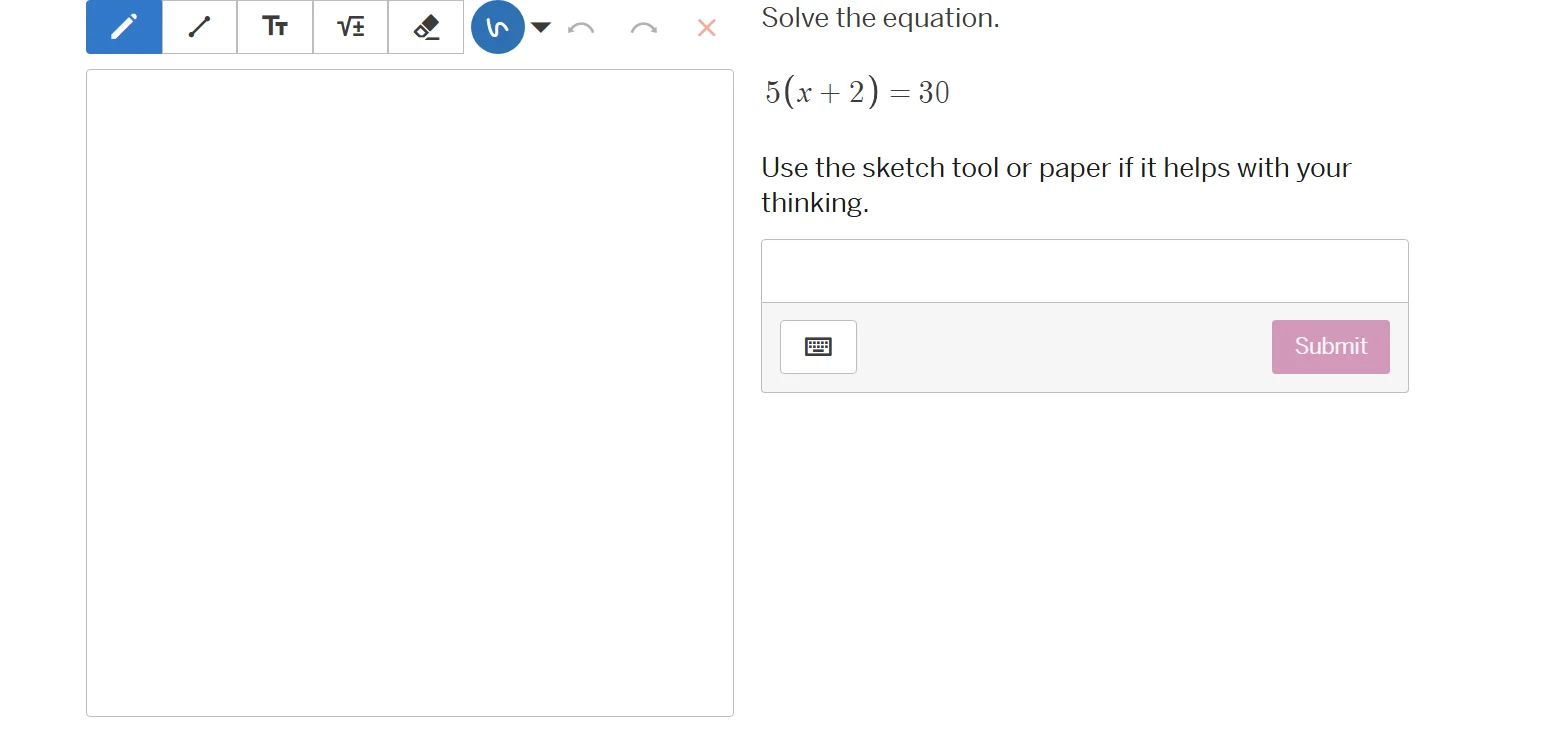Click inside the sketch canvas area
The image size is (1547, 744).
coord(410,393)
